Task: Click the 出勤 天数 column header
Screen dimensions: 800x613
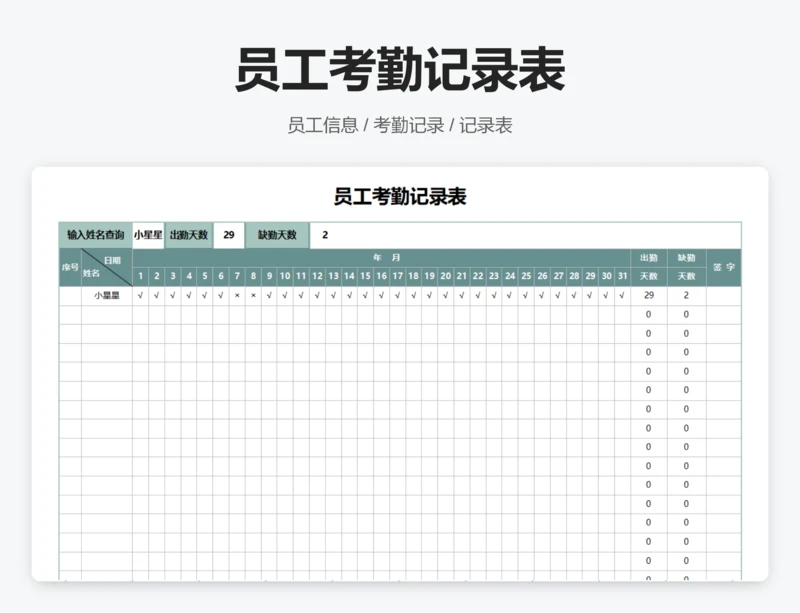Action: (649, 267)
